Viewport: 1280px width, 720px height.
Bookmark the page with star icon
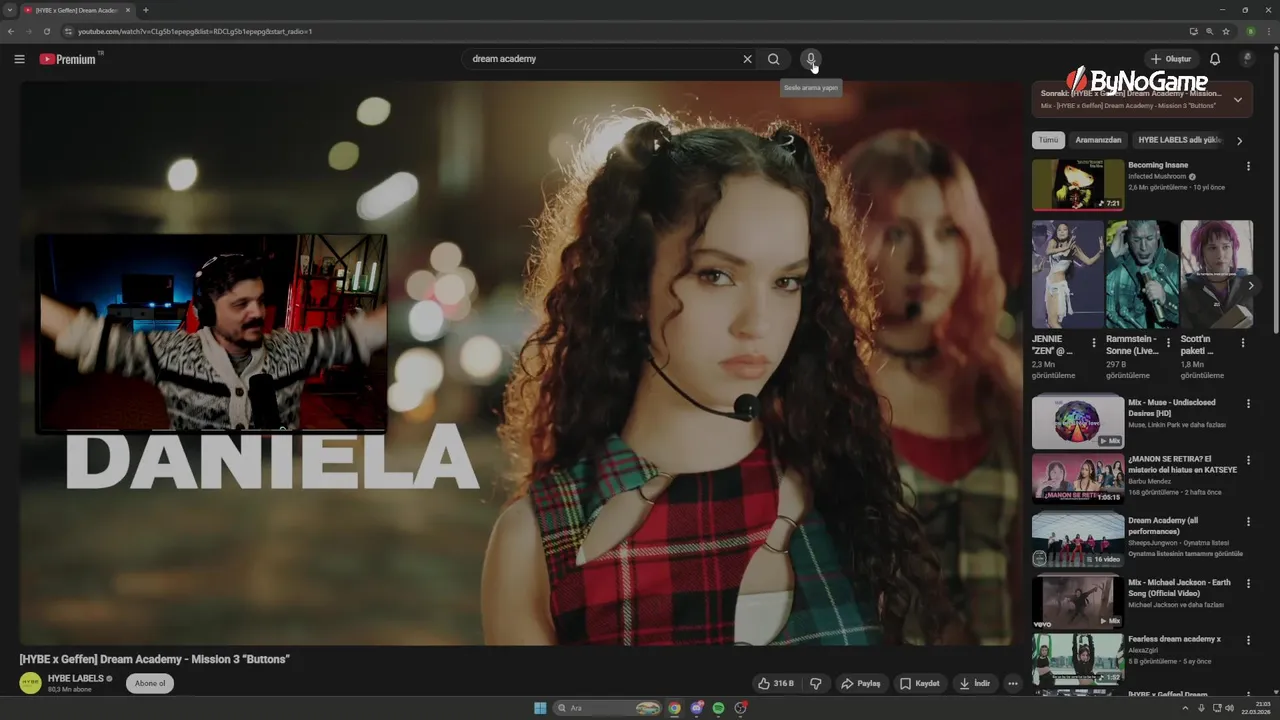[x=1226, y=31]
